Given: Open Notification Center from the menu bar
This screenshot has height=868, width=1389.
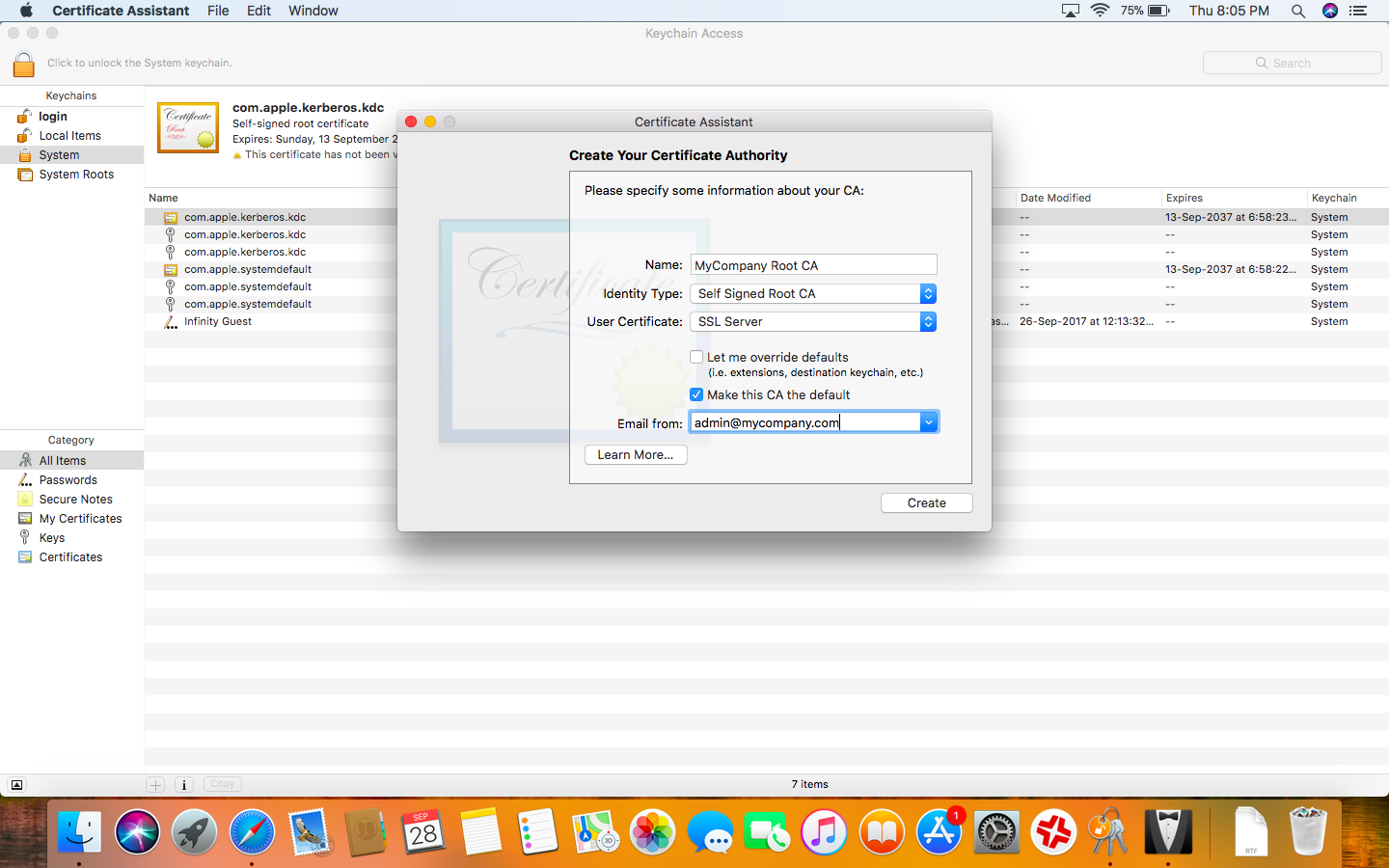Looking at the screenshot, I should coord(1358,11).
